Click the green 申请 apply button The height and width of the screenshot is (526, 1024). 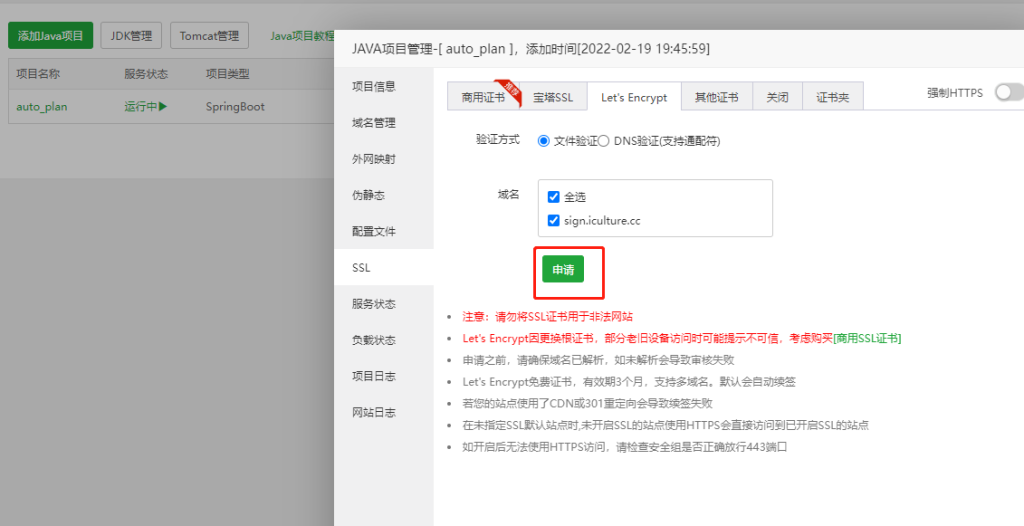563,269
